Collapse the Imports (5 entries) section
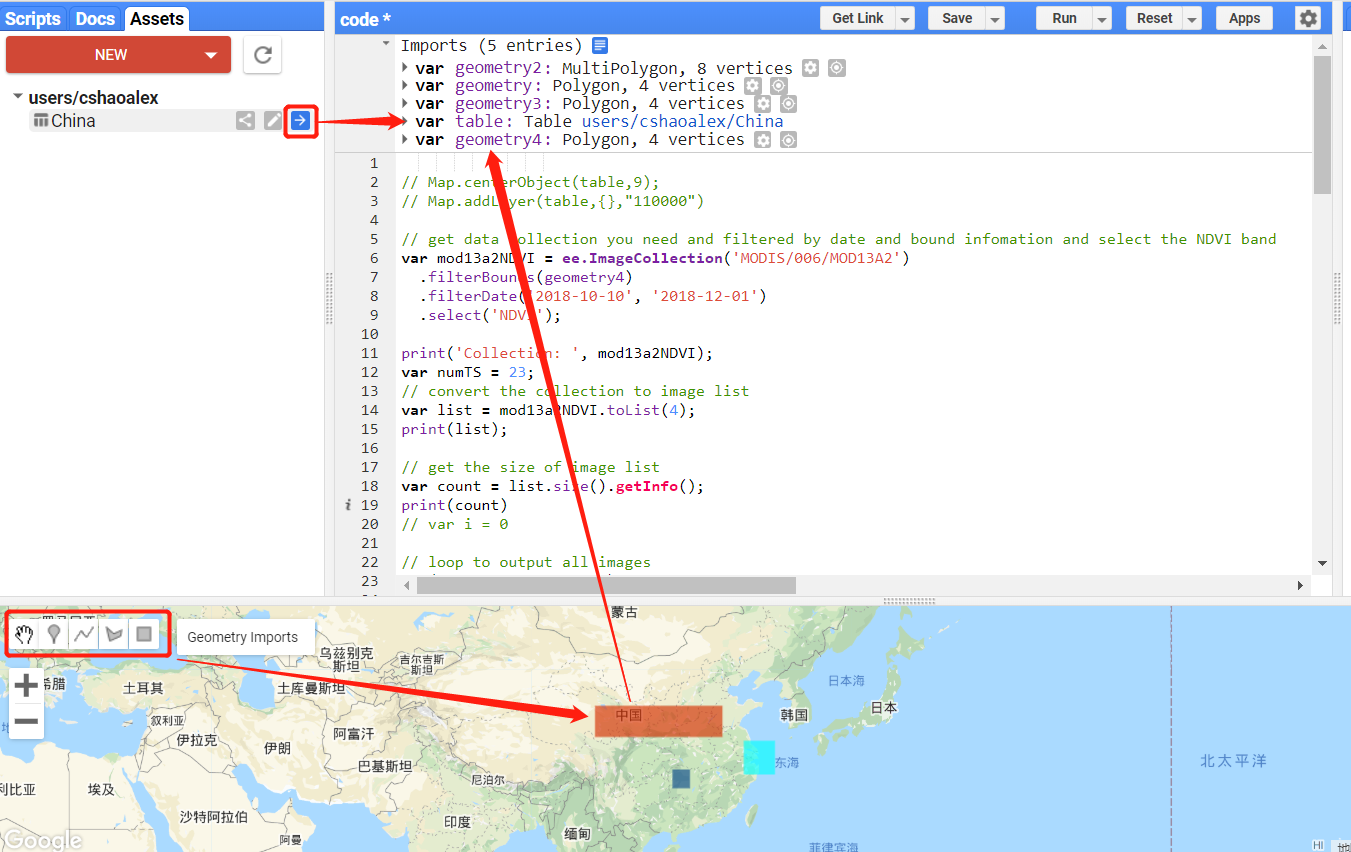The image size is (1351, 852). (x=388, y=44)
